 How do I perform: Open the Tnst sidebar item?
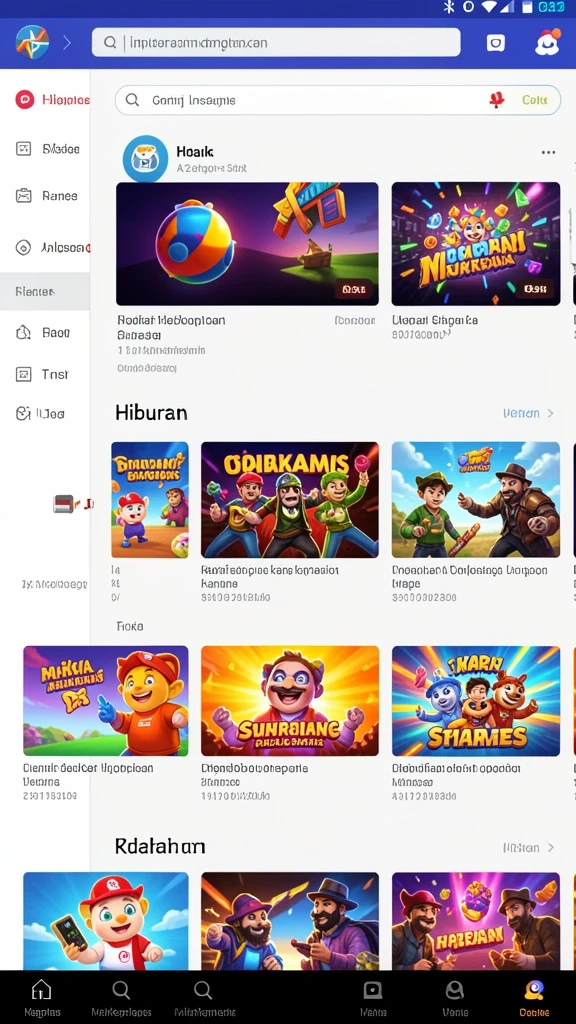(42, 374)
